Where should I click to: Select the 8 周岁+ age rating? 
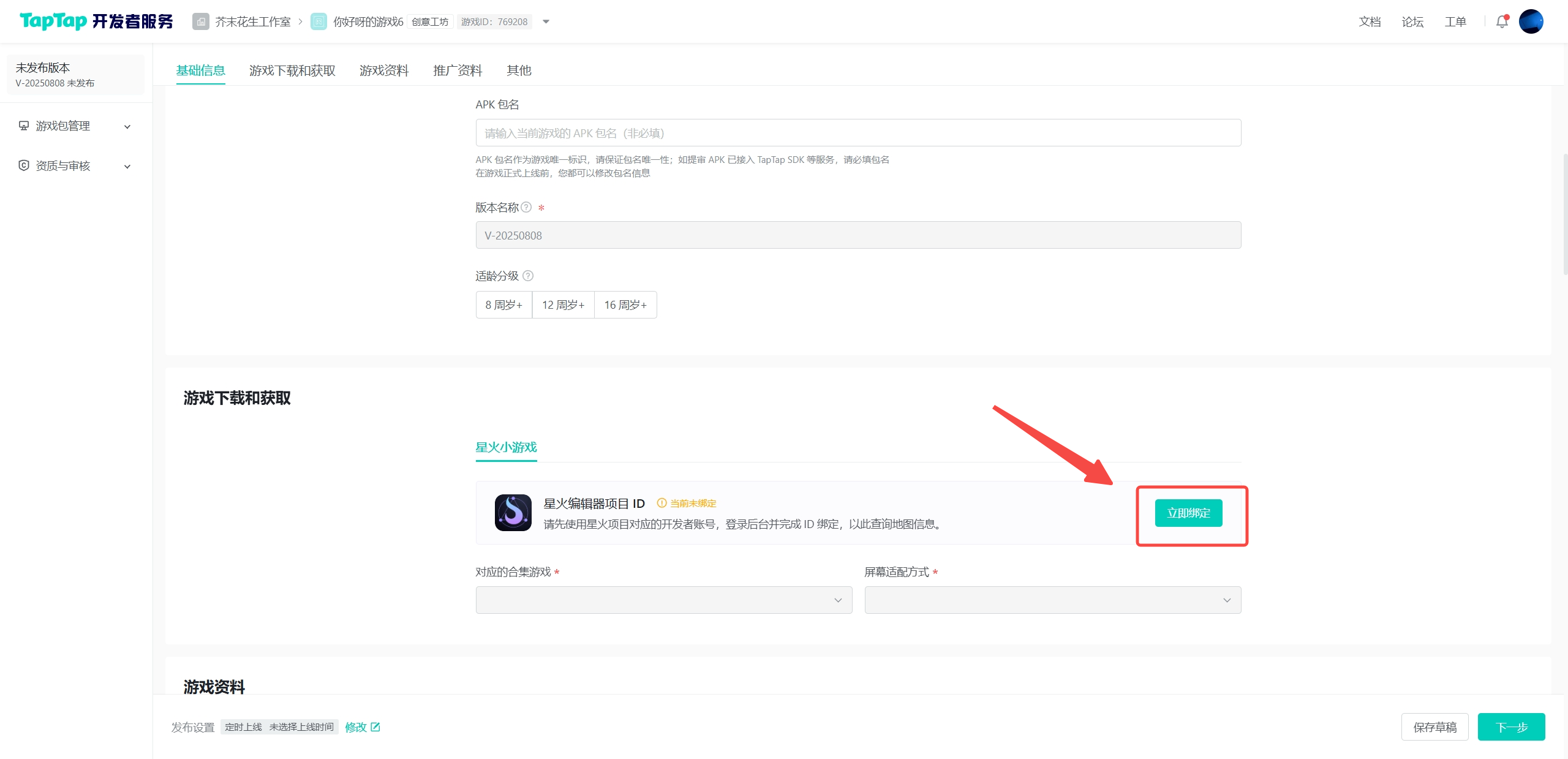(x=503, y=304)
